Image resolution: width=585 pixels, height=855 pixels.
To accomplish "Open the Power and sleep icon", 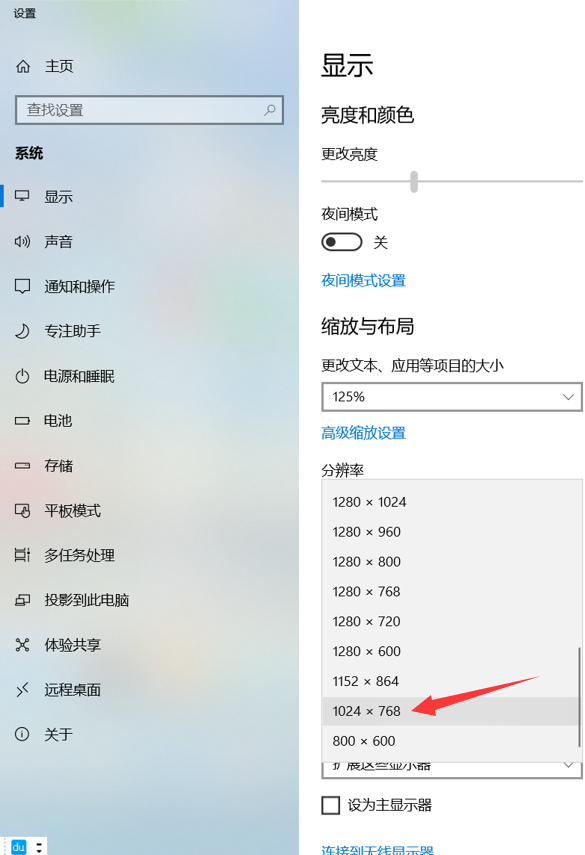I will point(22,376).
